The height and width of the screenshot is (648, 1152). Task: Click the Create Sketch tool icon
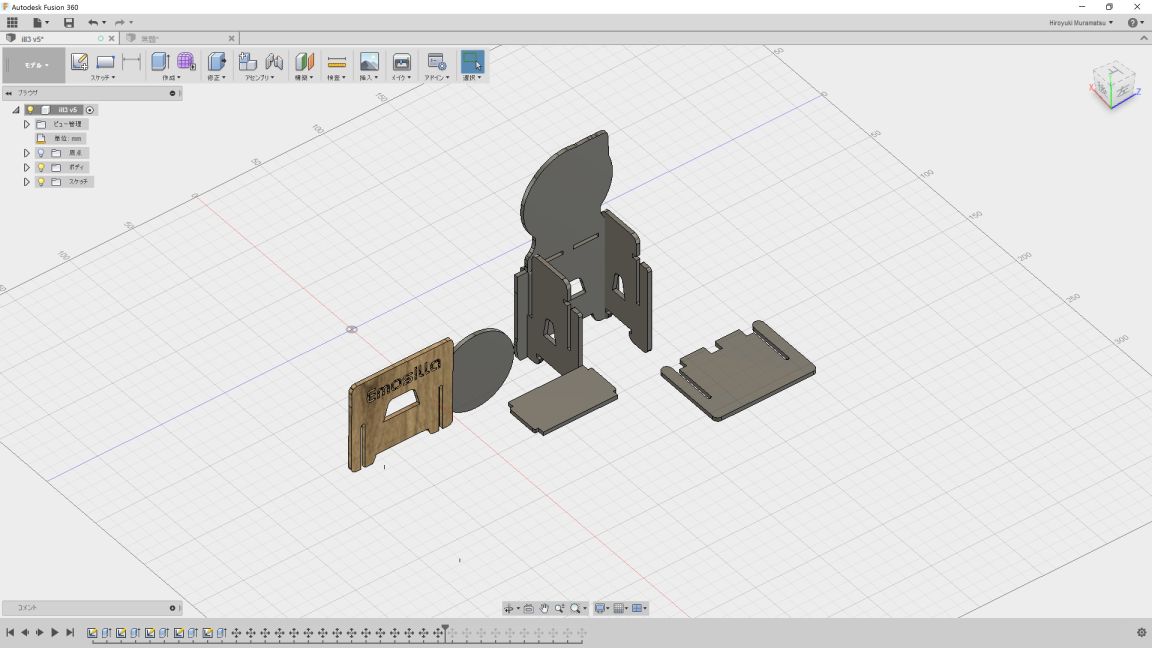(x=79, y=62)
